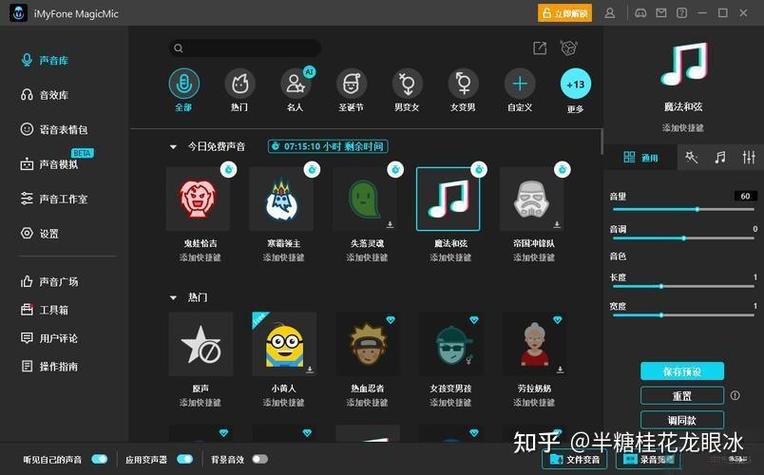
Task: Open 操作指南 operation guide
Action: tap(49, 366)
